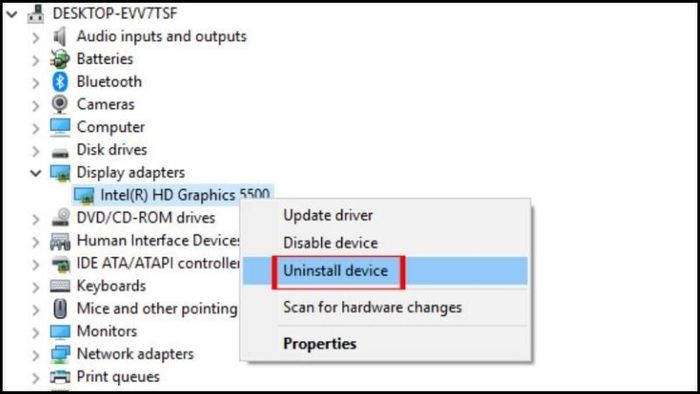700x394 pixels.
Task: Click the Print queues printer icon
Action: coord(60,377)
